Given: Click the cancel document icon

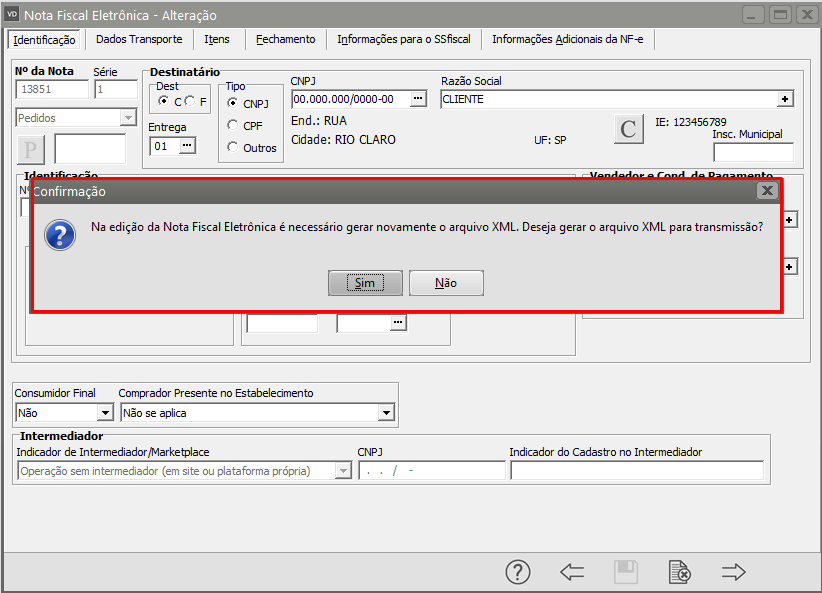Looking at the screenshot, I should (x=680, y=572).
